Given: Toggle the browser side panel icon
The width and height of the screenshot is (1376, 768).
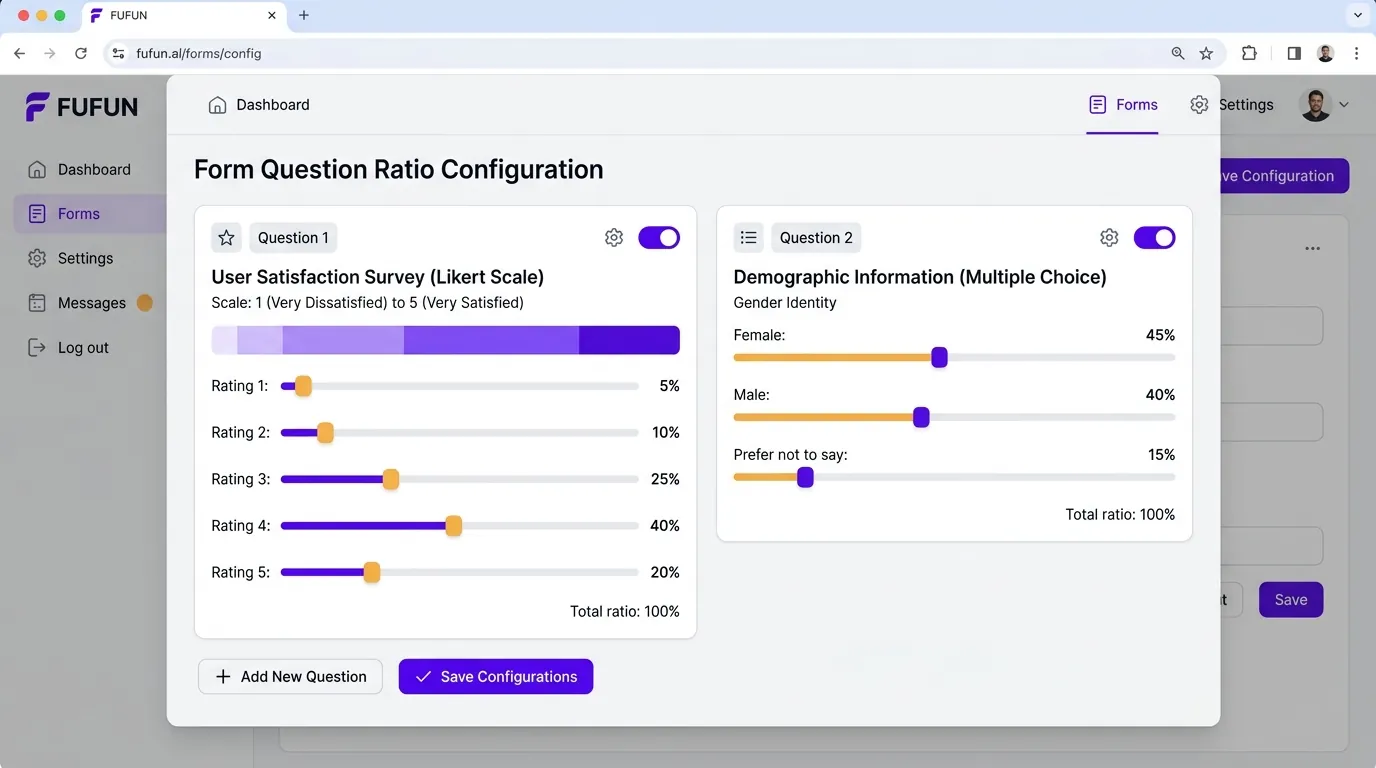Looking at the screenshot, I should 1294,53.
